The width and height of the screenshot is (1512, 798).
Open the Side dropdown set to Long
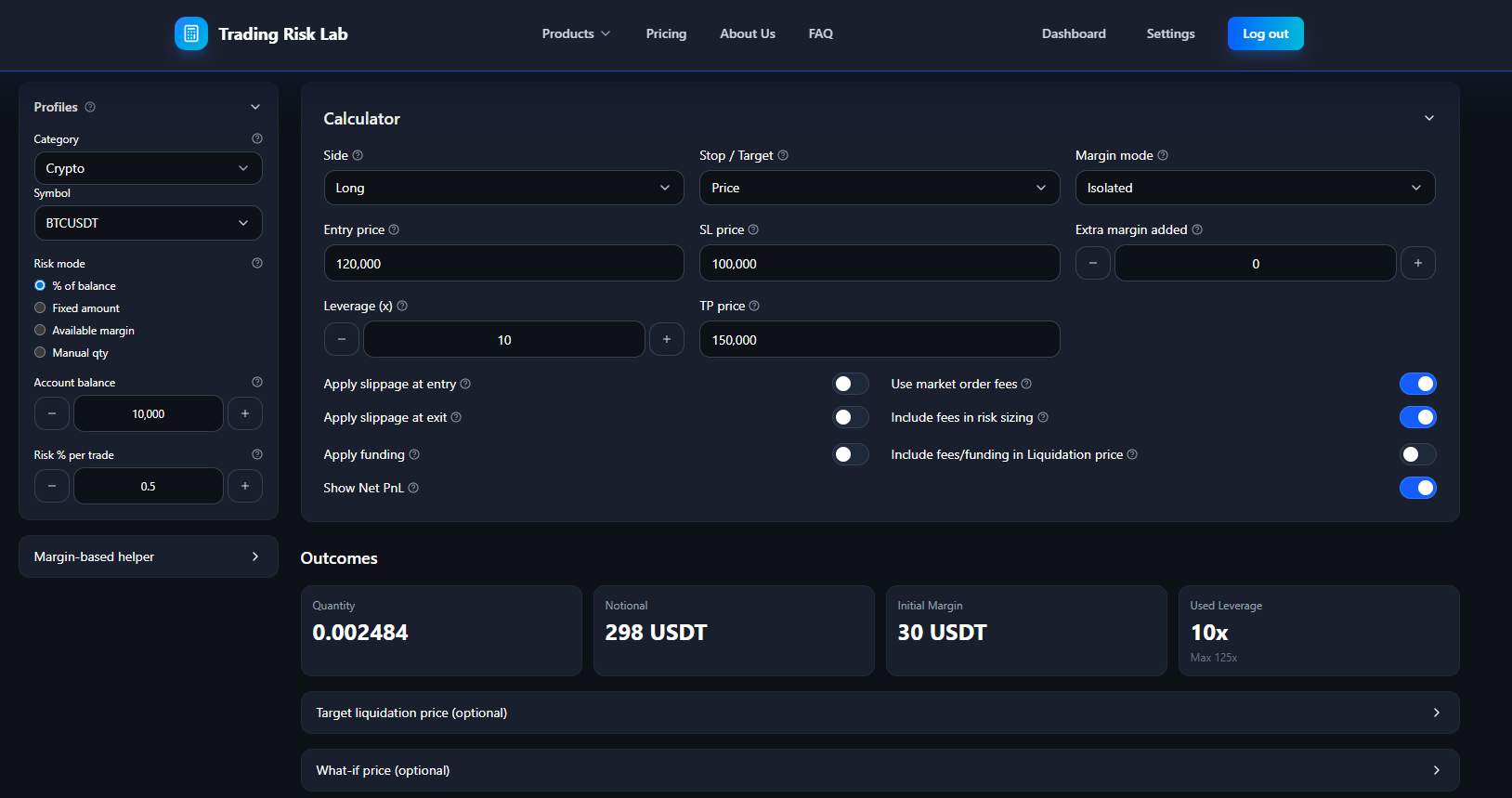(503, 188)
